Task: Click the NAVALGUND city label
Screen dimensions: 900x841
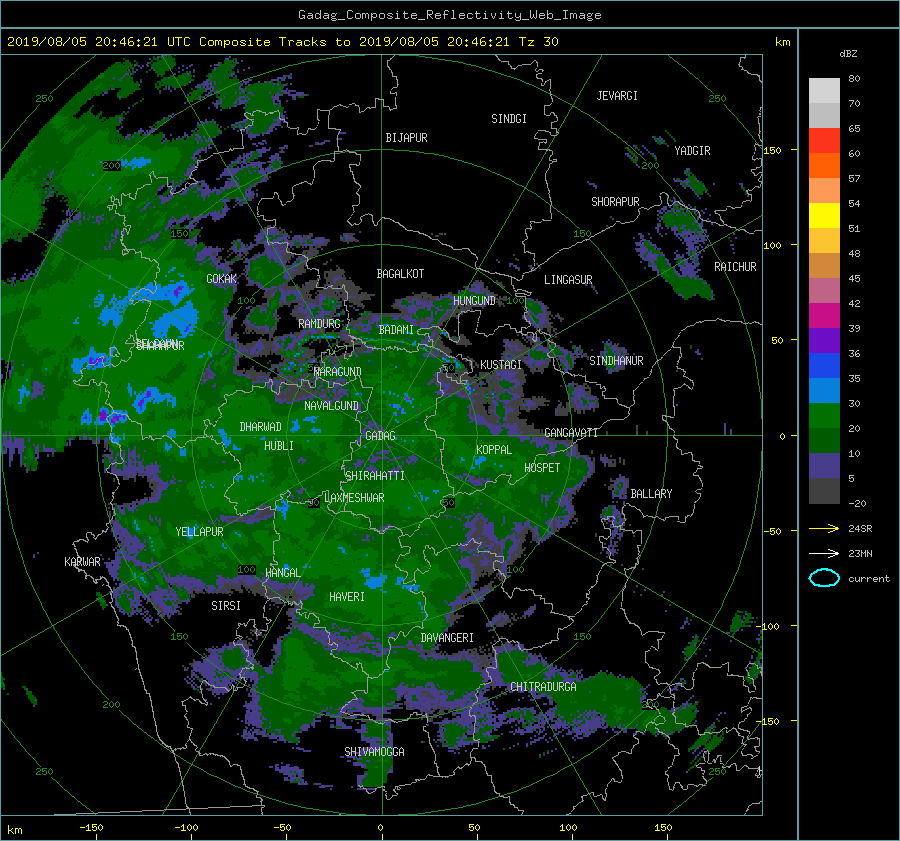Action: (331, 406)
